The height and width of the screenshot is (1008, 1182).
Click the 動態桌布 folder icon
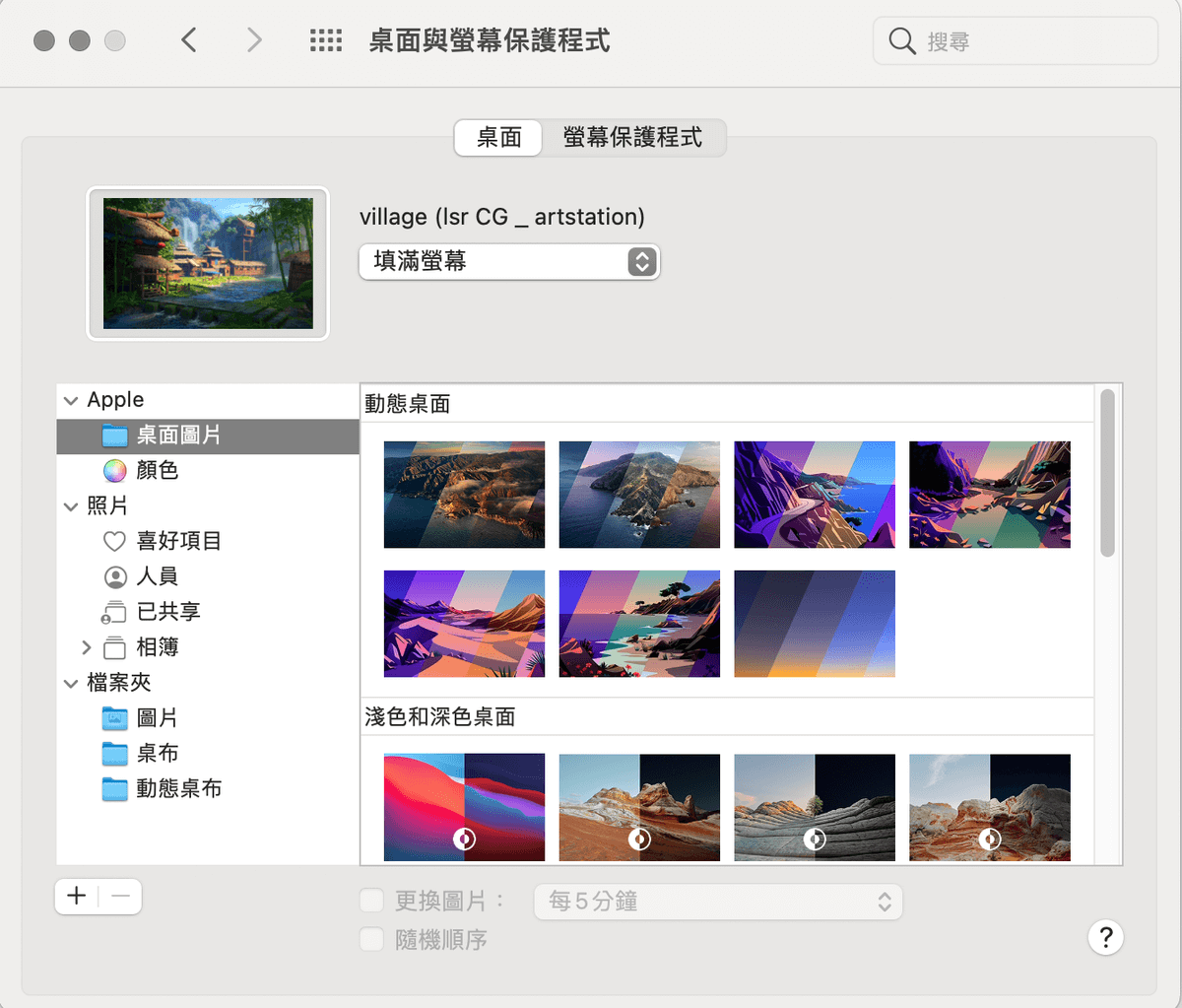pyautogui.click(x=115, y=789)
